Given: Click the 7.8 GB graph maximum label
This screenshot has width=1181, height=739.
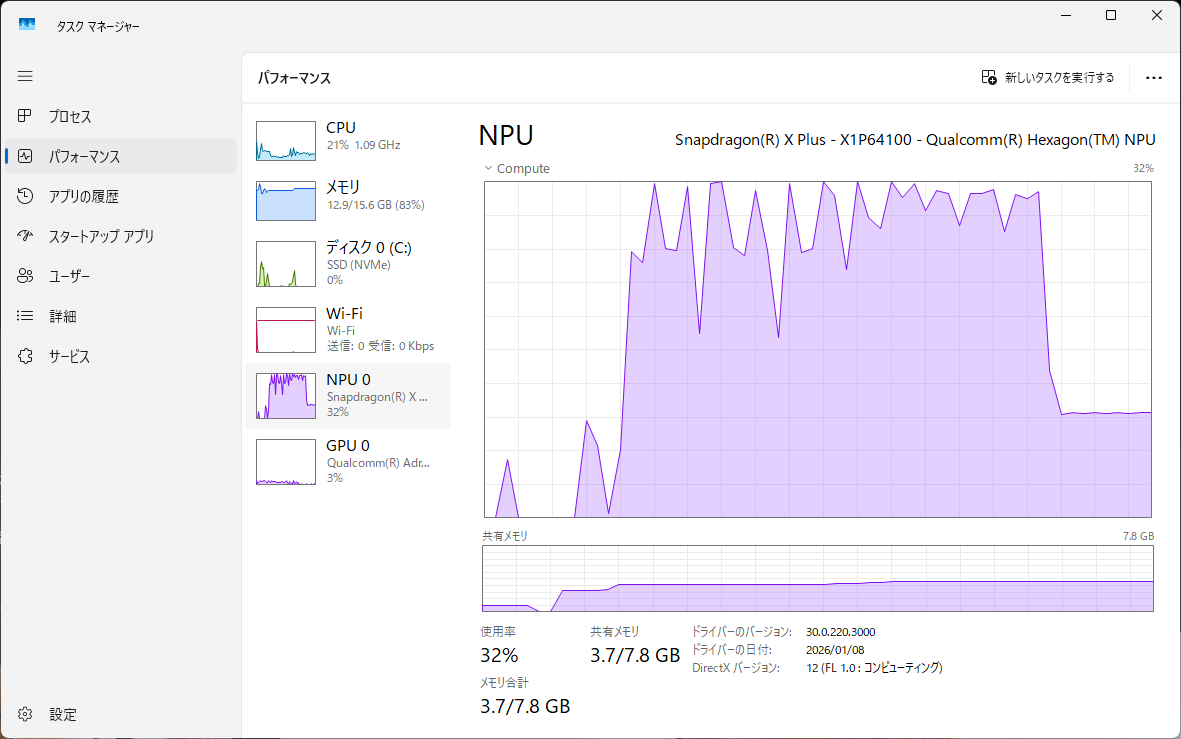Looking at the screenshot, I should [1138, 536].
